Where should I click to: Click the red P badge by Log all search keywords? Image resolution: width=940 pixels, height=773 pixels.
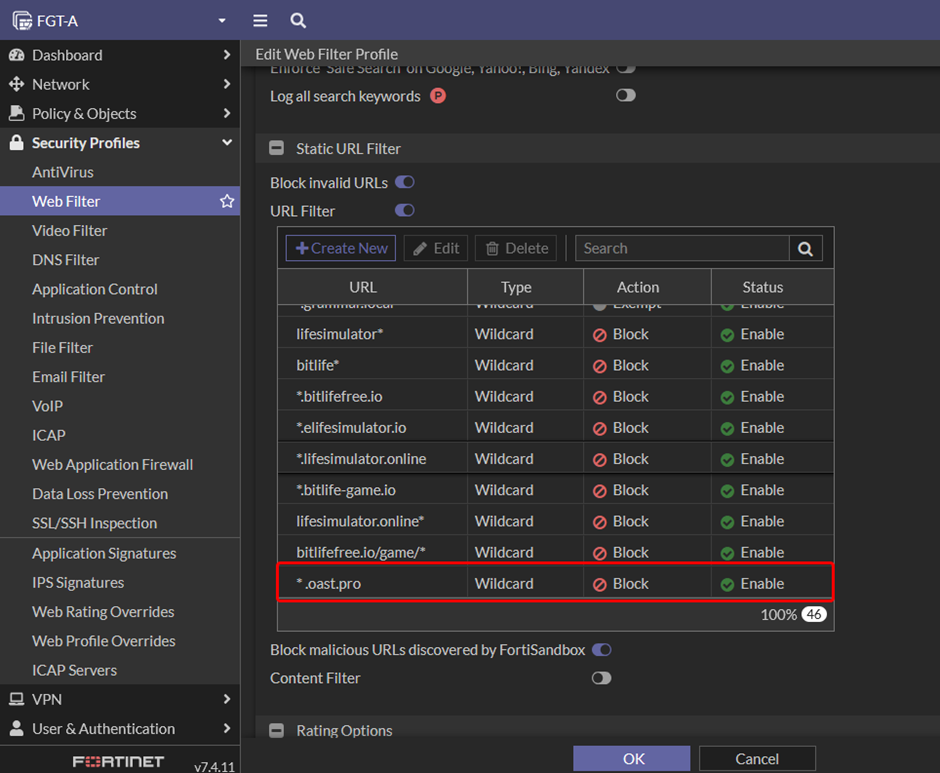pos(438,95)
